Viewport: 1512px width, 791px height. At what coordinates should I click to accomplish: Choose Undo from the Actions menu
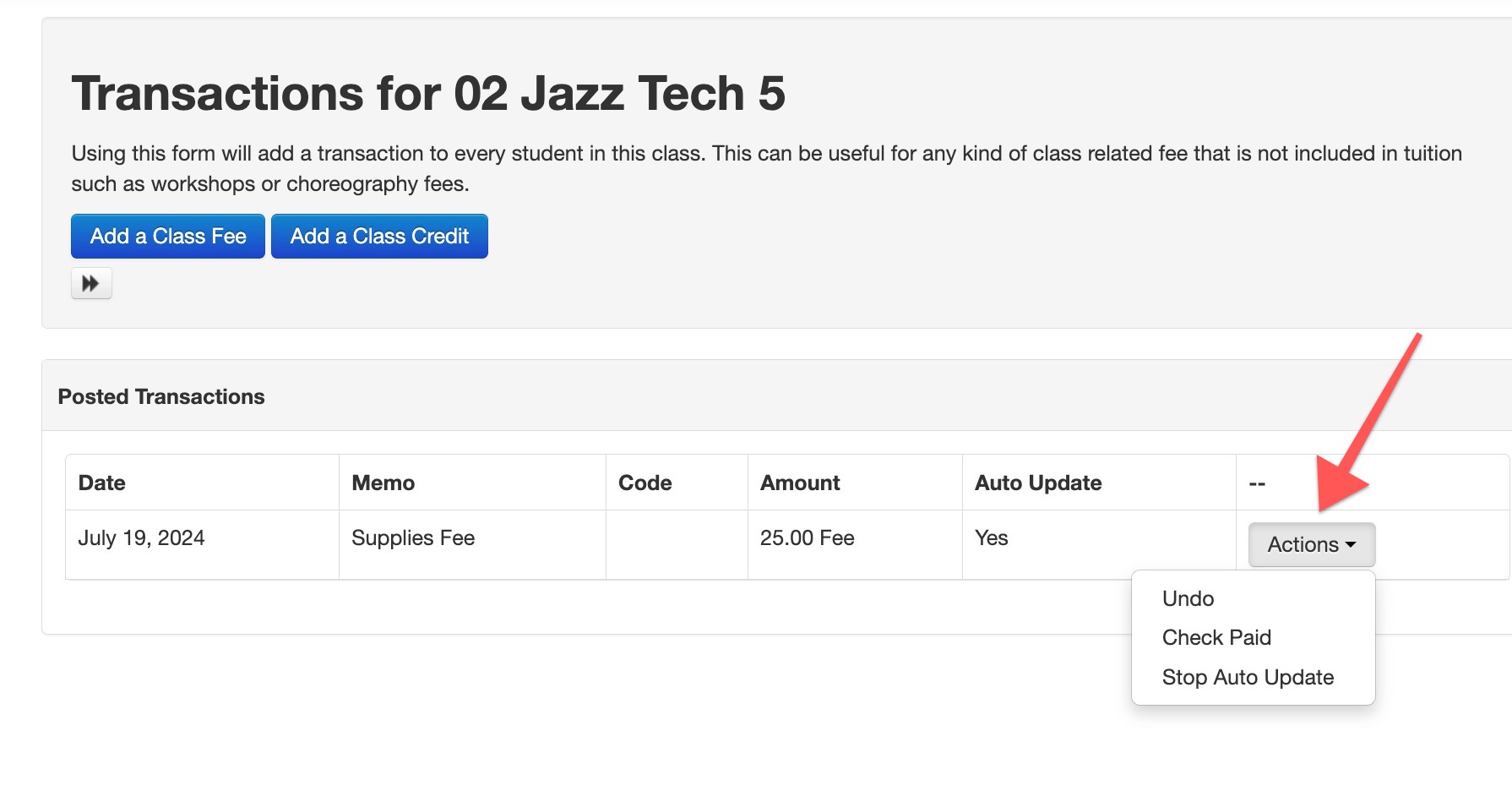point(1188,598)
